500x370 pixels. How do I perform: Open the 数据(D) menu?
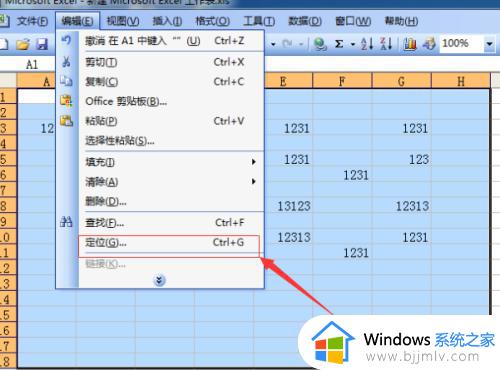pyautogui.click(x=305, y=21)
